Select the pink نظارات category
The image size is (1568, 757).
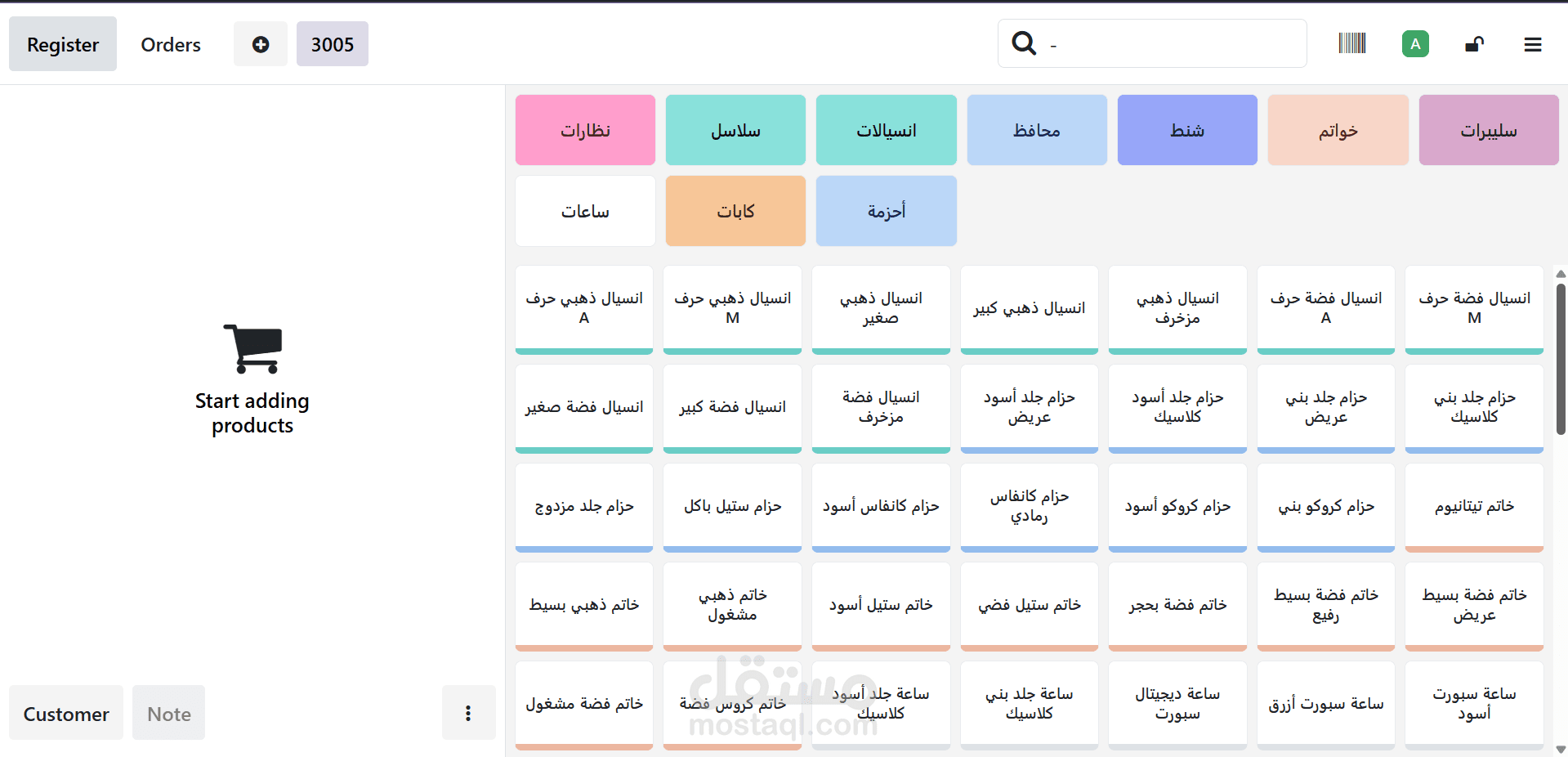click(x=585, y=130)
